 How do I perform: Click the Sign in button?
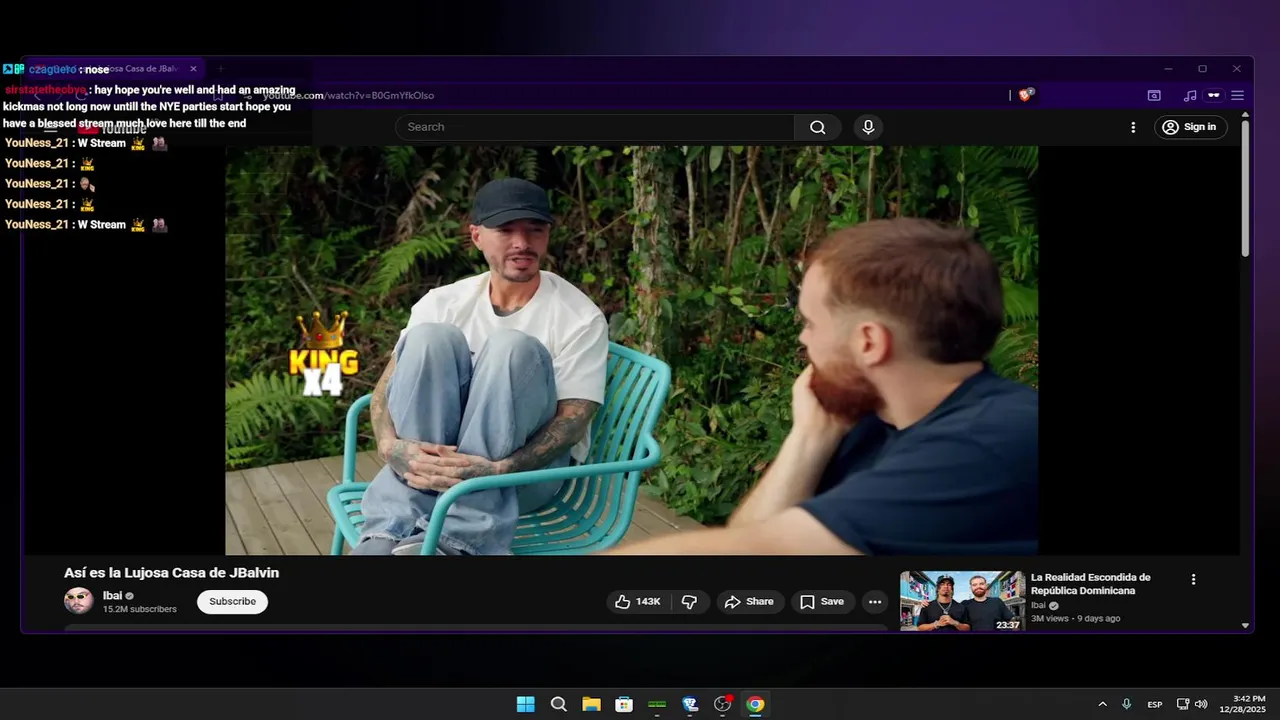point(1190,127)
